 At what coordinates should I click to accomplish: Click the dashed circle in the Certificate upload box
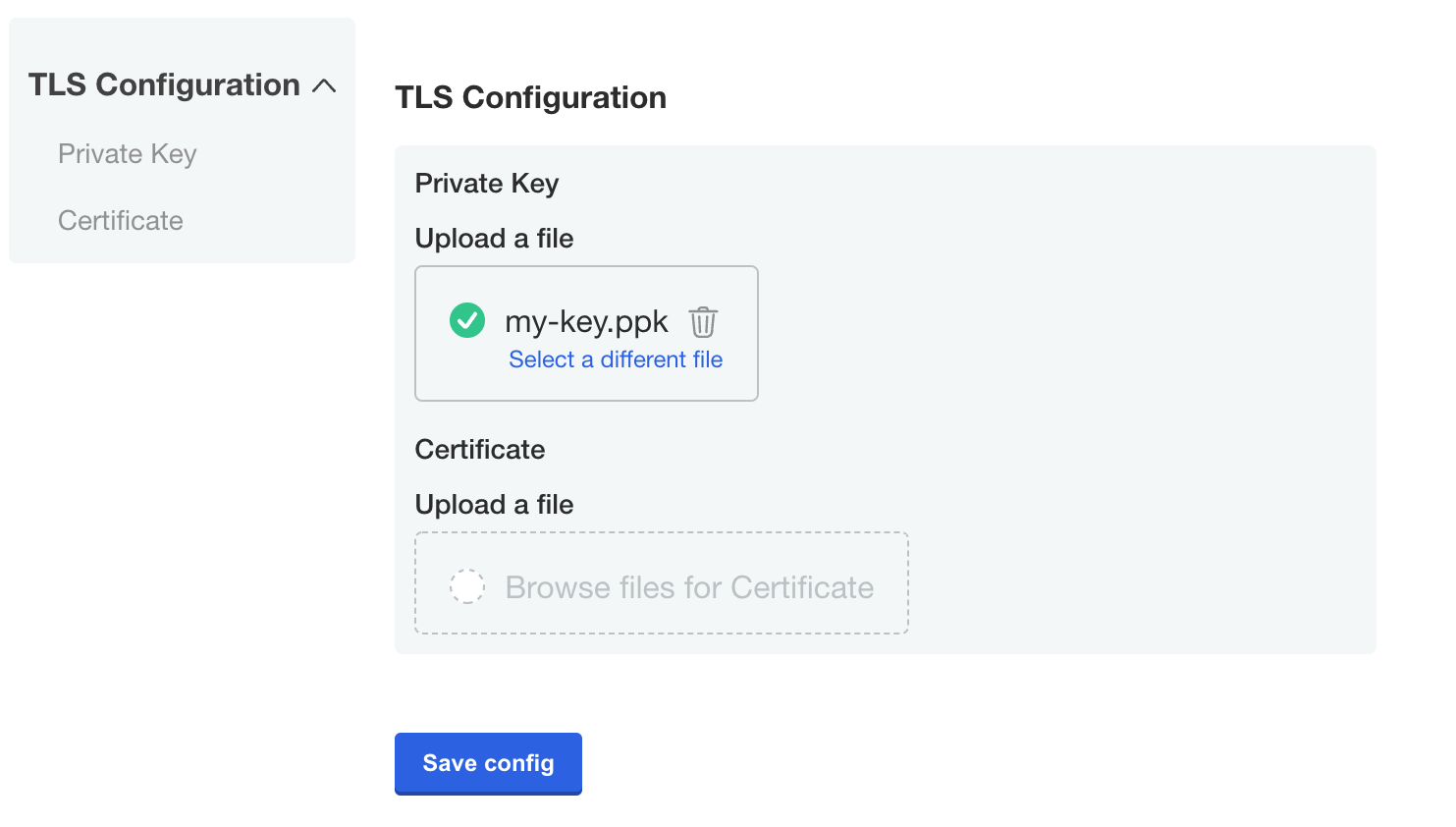click(x=467, y=585)
